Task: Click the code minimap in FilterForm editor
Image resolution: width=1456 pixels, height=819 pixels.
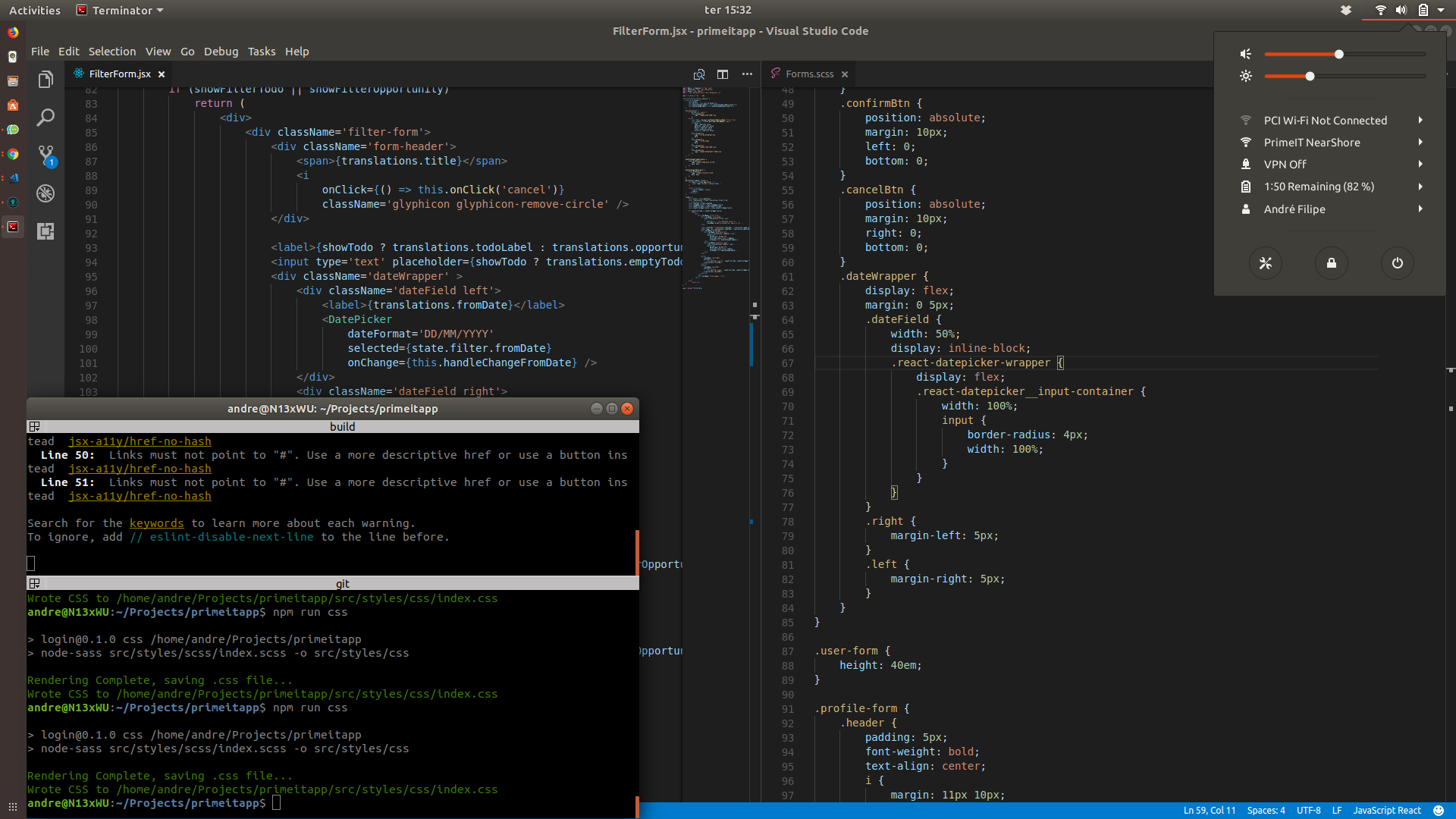Action: pyautogui.click(x=716, y=190)
